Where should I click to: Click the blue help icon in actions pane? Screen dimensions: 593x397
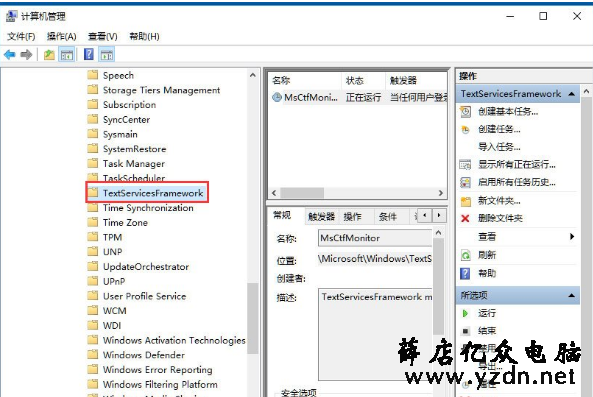[x=465, y=273]
